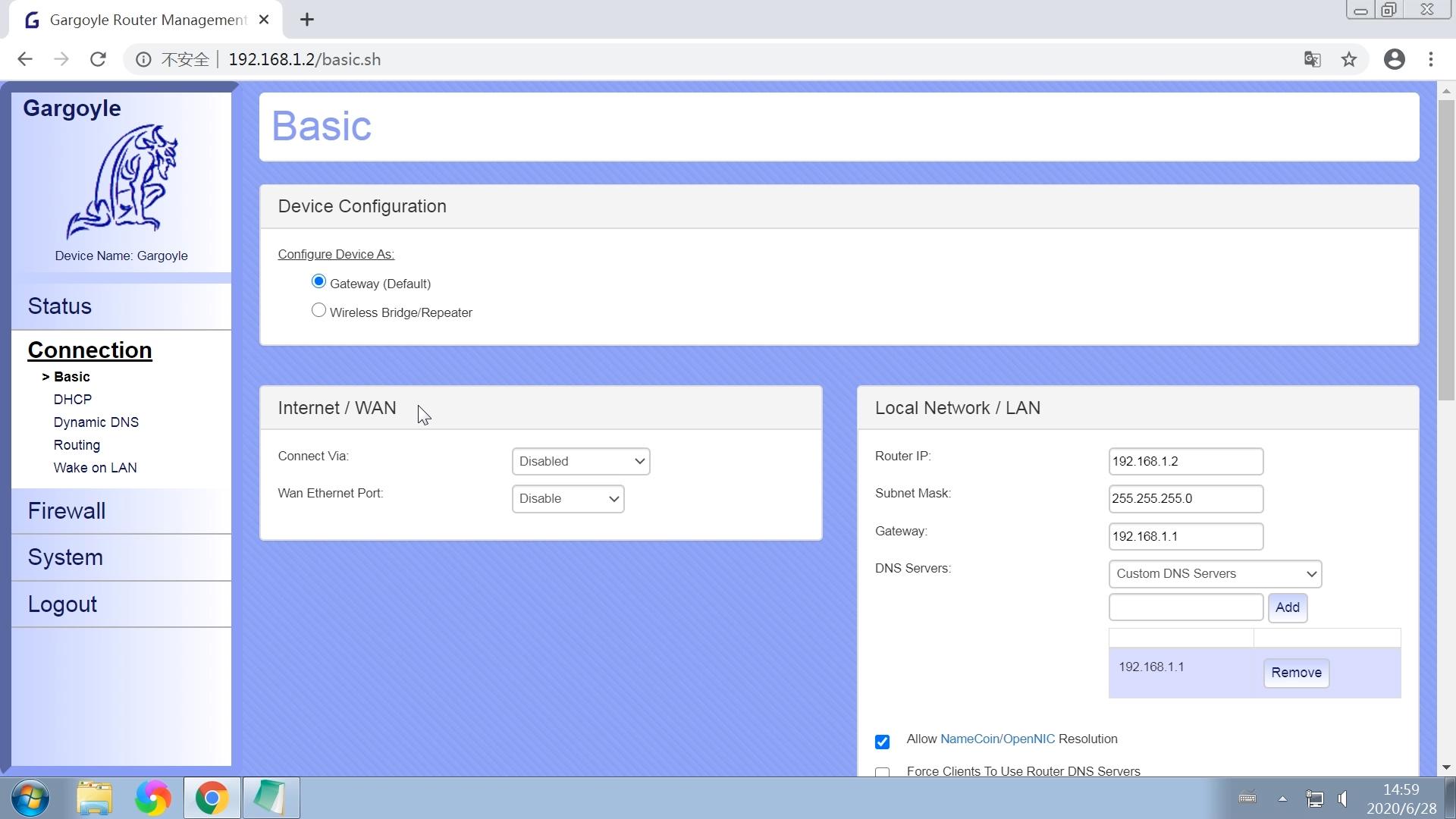Open the Google Translate icon in address bar

coord(1312,59)
